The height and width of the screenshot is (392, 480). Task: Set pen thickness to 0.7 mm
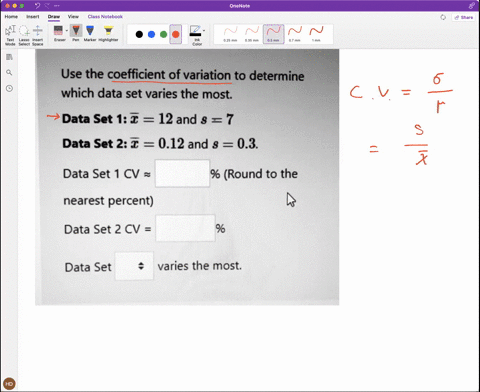tap(295, 34)
